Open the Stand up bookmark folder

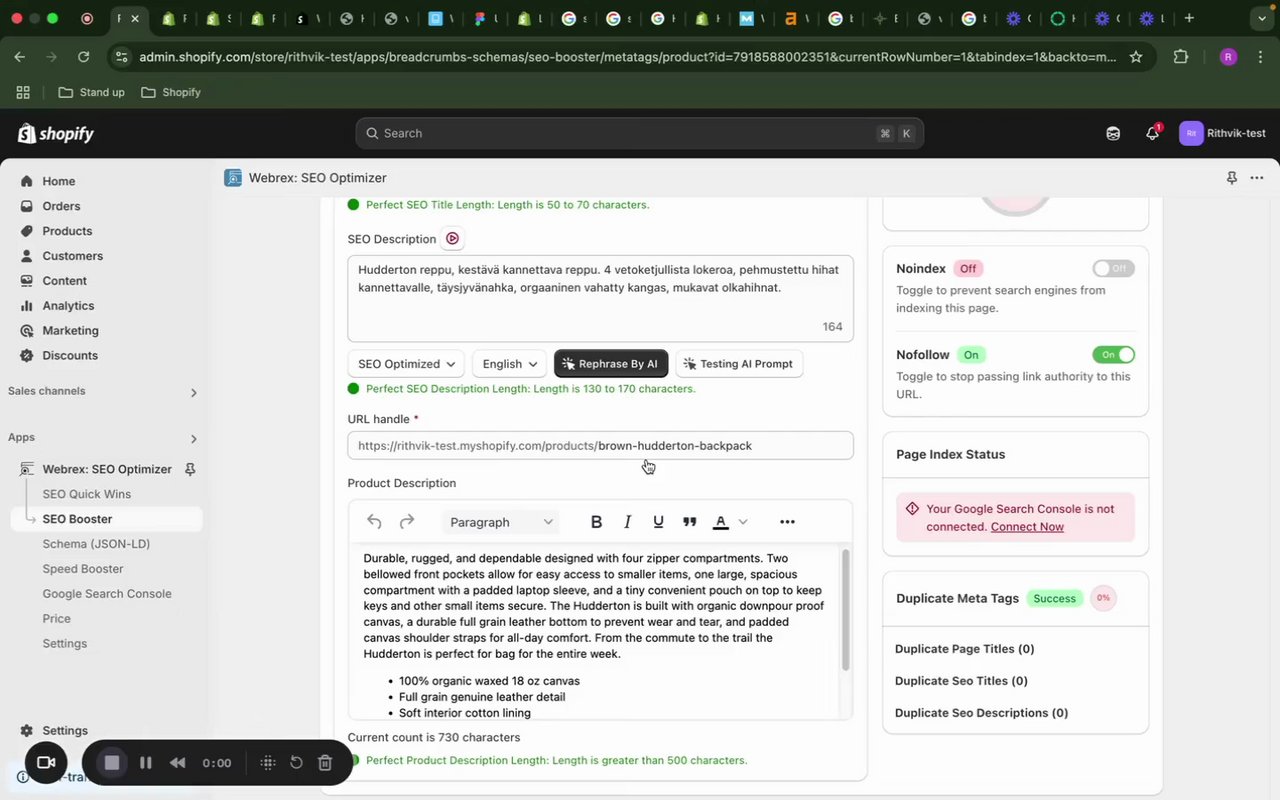[92, 92]
